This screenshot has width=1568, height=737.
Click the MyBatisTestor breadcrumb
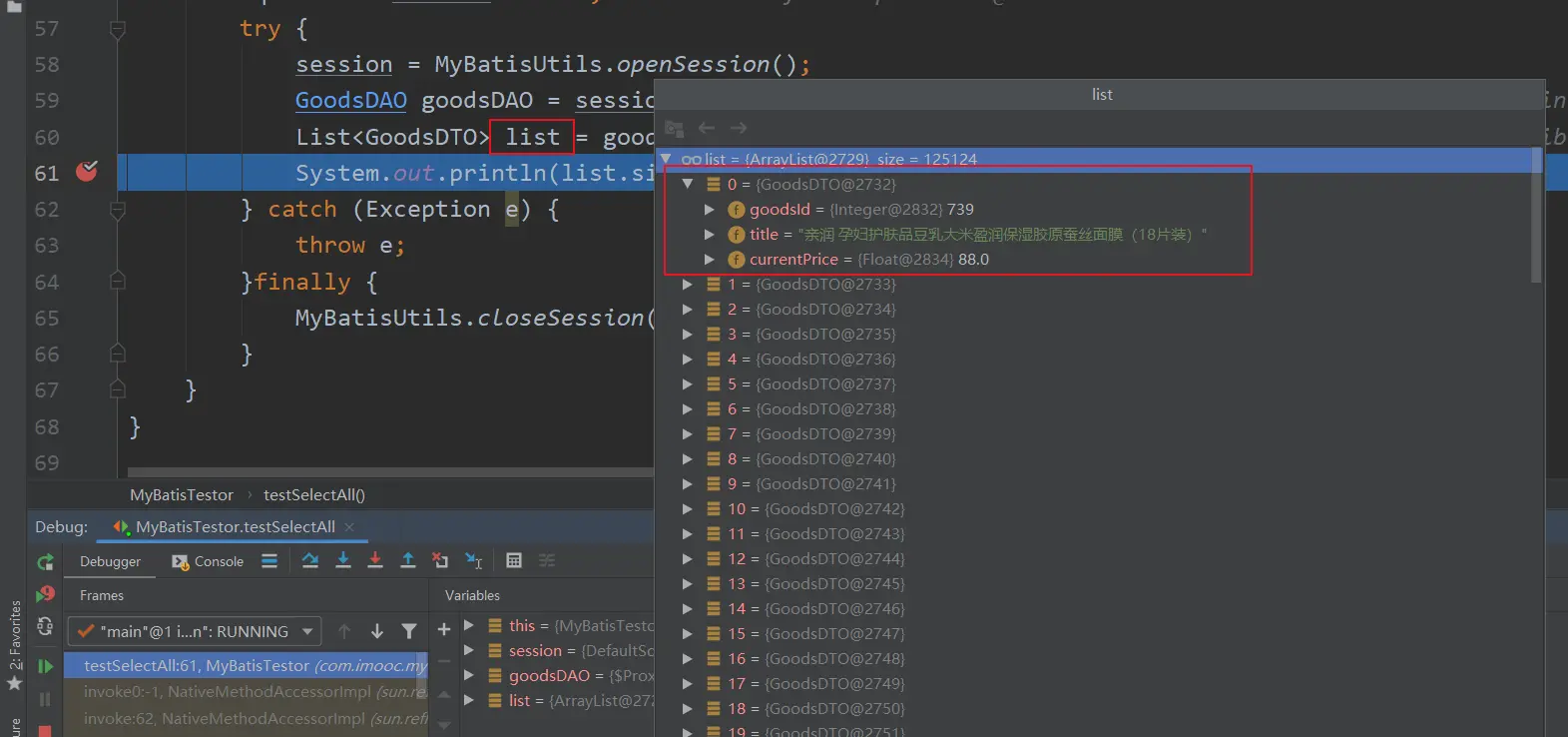point(182,494)
